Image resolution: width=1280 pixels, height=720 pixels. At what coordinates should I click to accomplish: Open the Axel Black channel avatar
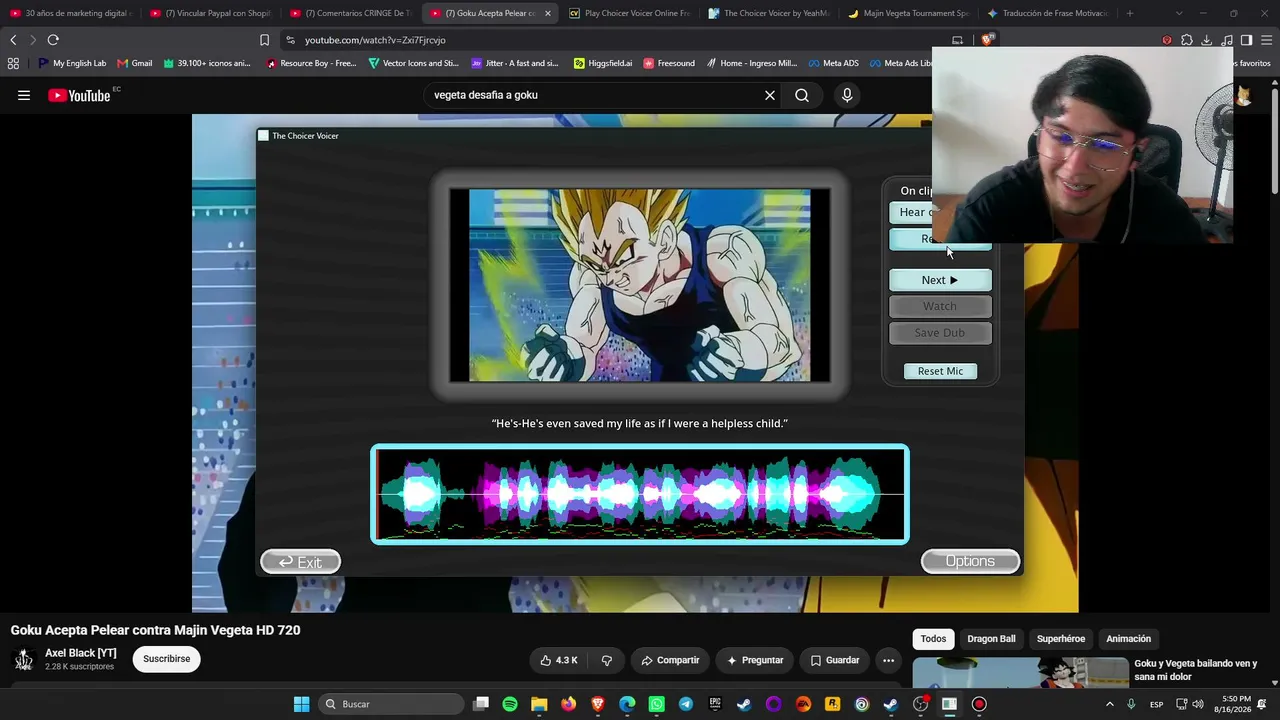24,659
